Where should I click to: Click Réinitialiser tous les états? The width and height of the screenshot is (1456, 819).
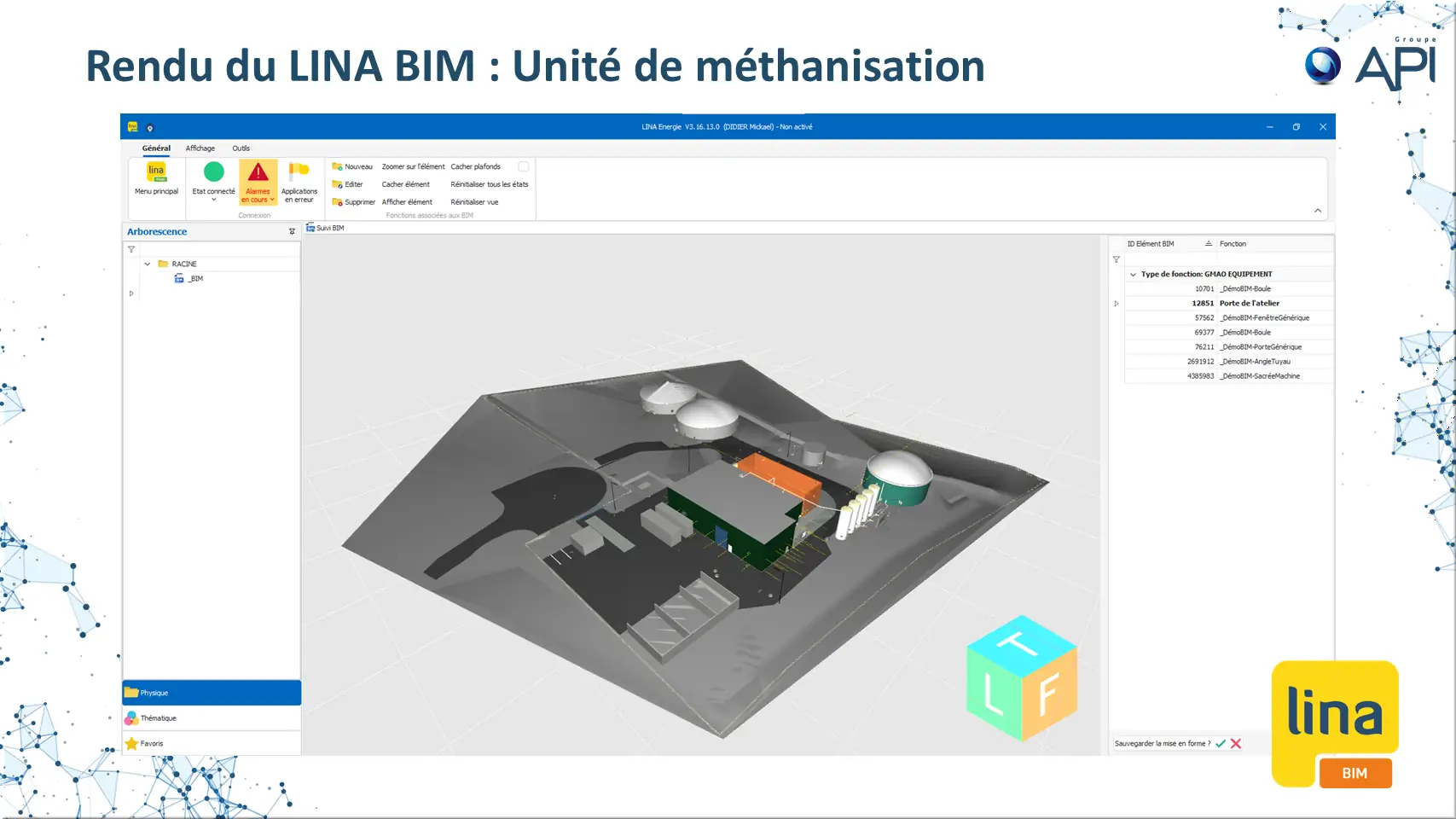(x=490, y=184)
